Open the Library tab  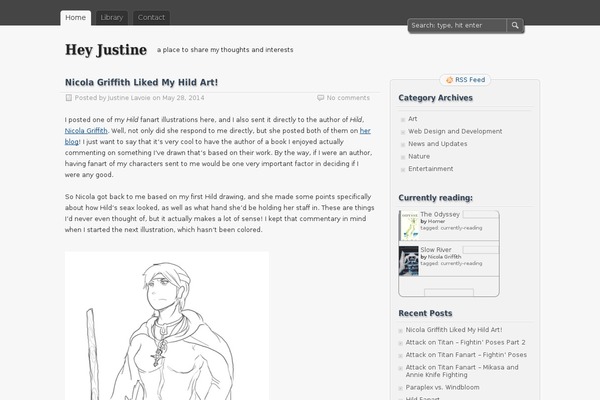coord(112,18)
